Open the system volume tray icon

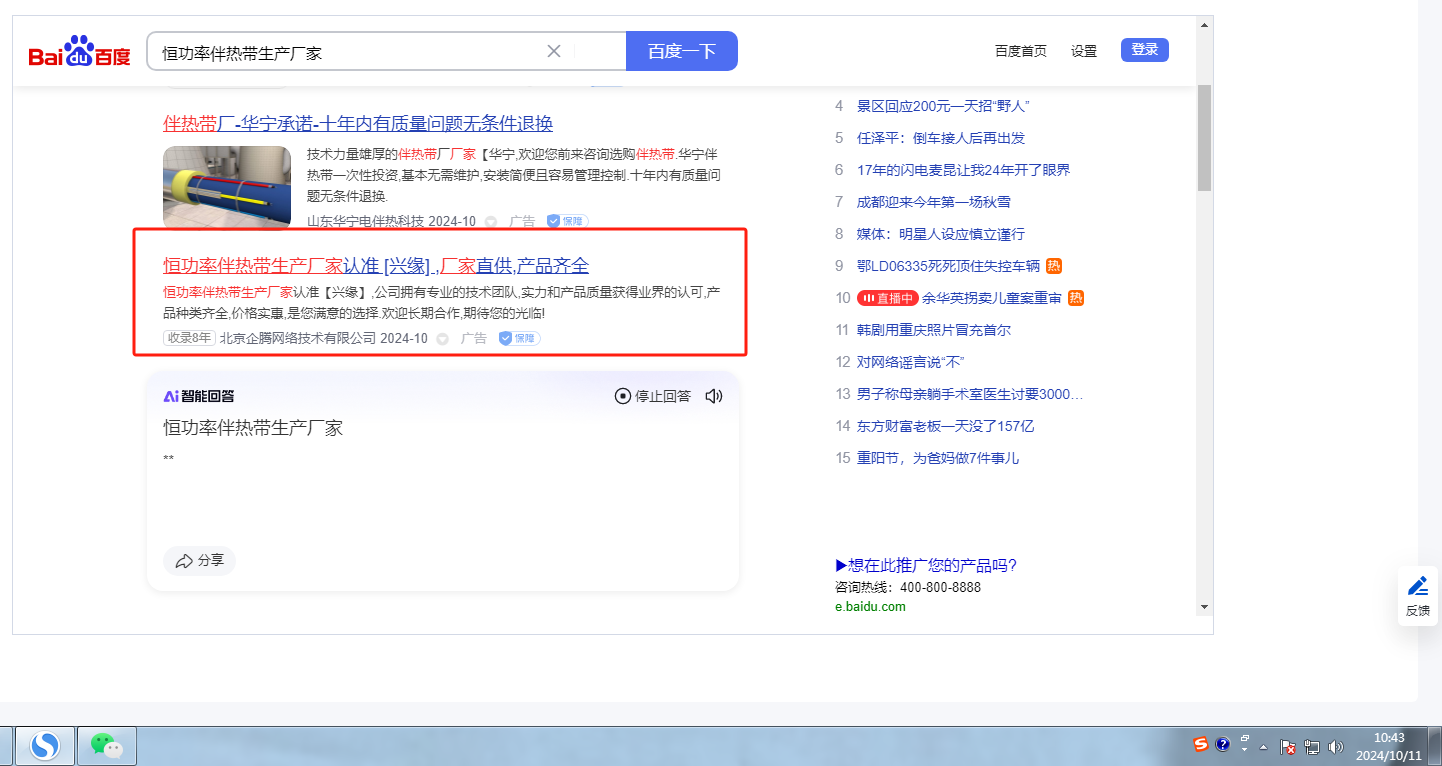tap(1336, 746)
